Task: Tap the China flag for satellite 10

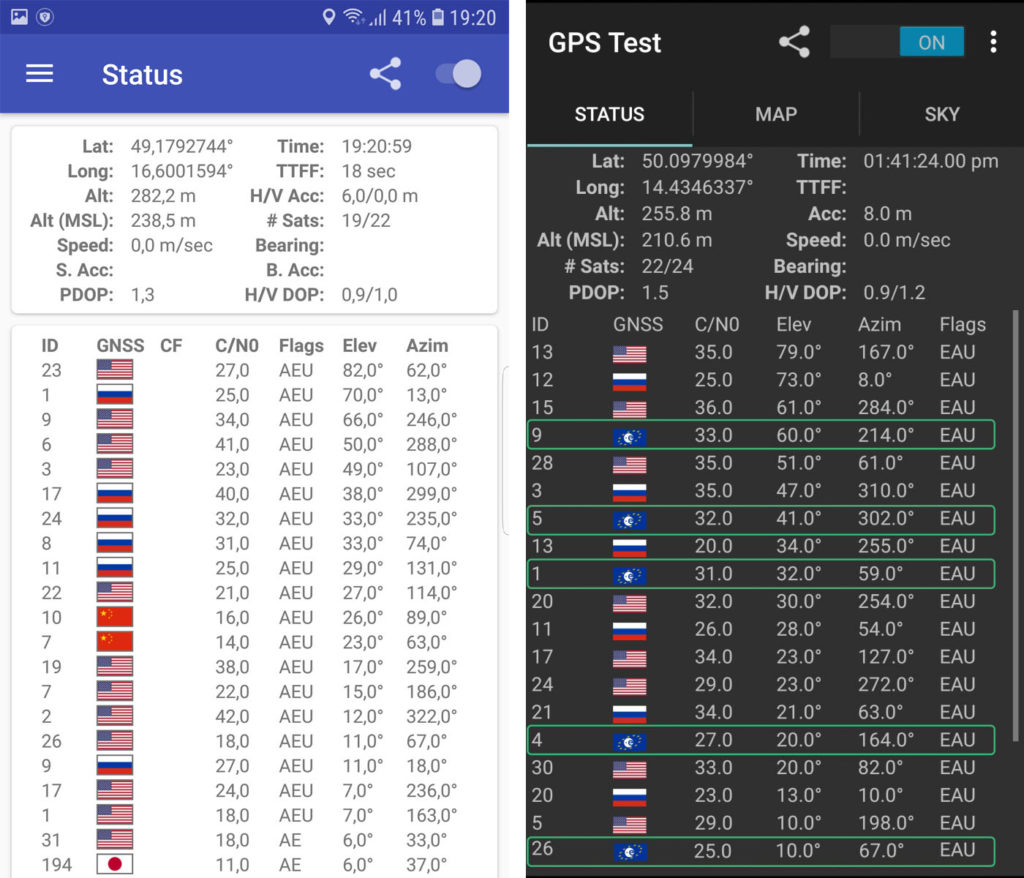Action: [114, 617]
